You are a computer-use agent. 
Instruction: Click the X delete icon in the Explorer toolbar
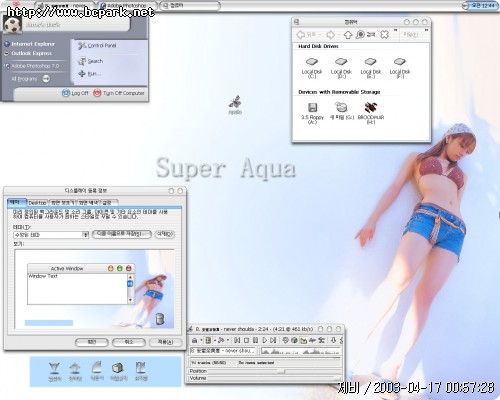pos(384,34)
